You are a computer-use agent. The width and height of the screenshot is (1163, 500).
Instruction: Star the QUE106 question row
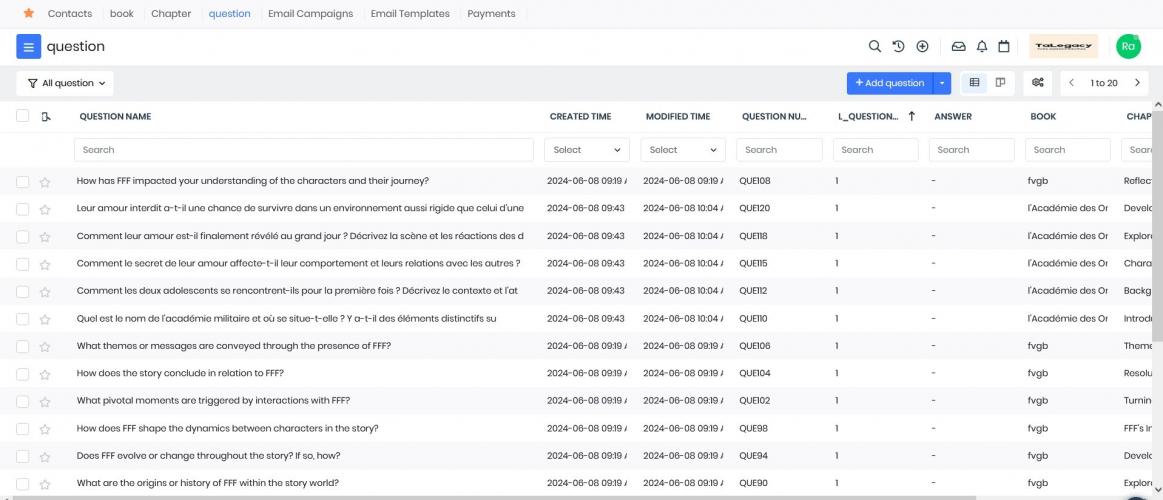pos(45,347)
